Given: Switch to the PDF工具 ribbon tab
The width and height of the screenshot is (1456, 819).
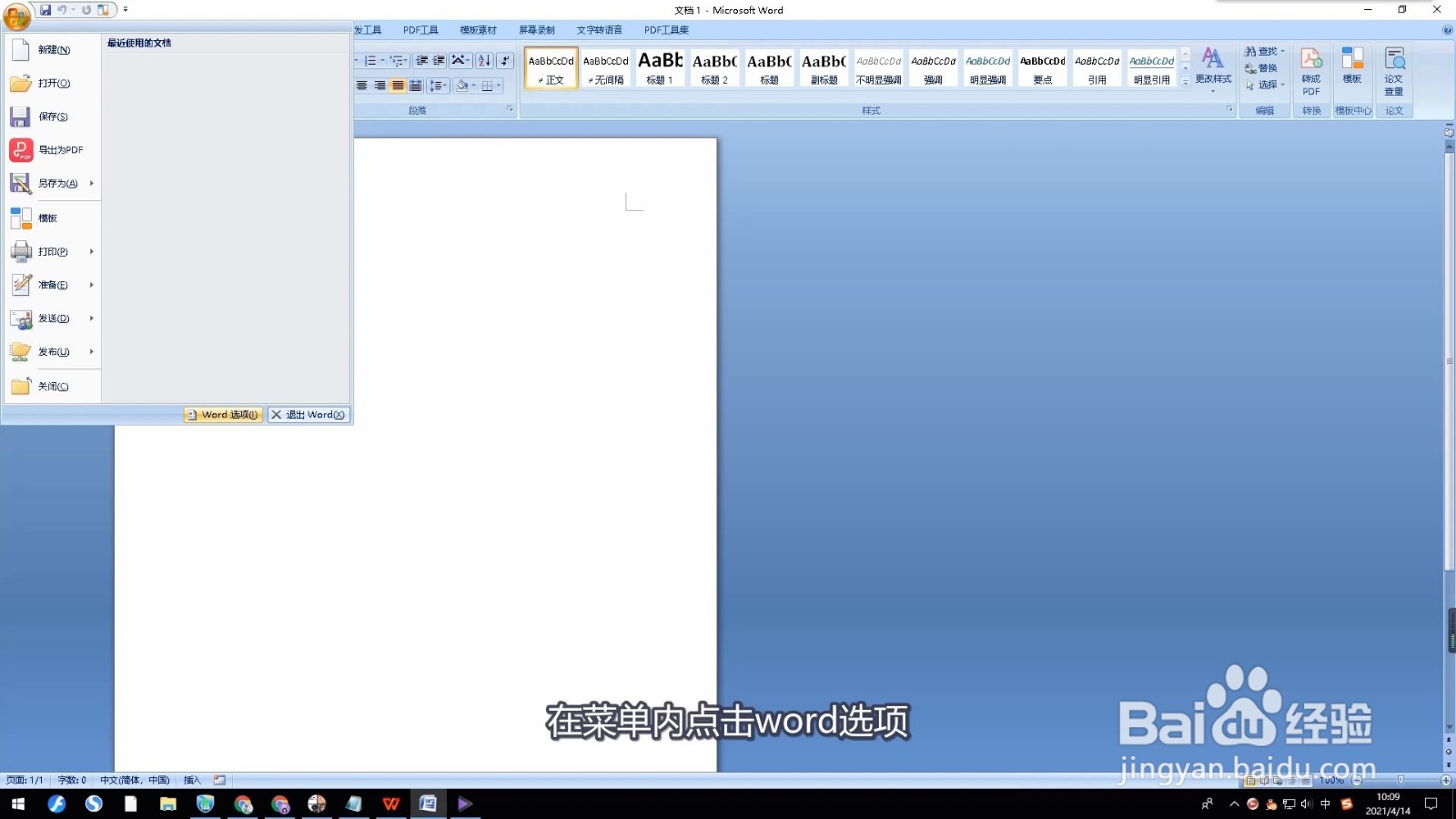Looking at the screenshot, I should 420,29.
